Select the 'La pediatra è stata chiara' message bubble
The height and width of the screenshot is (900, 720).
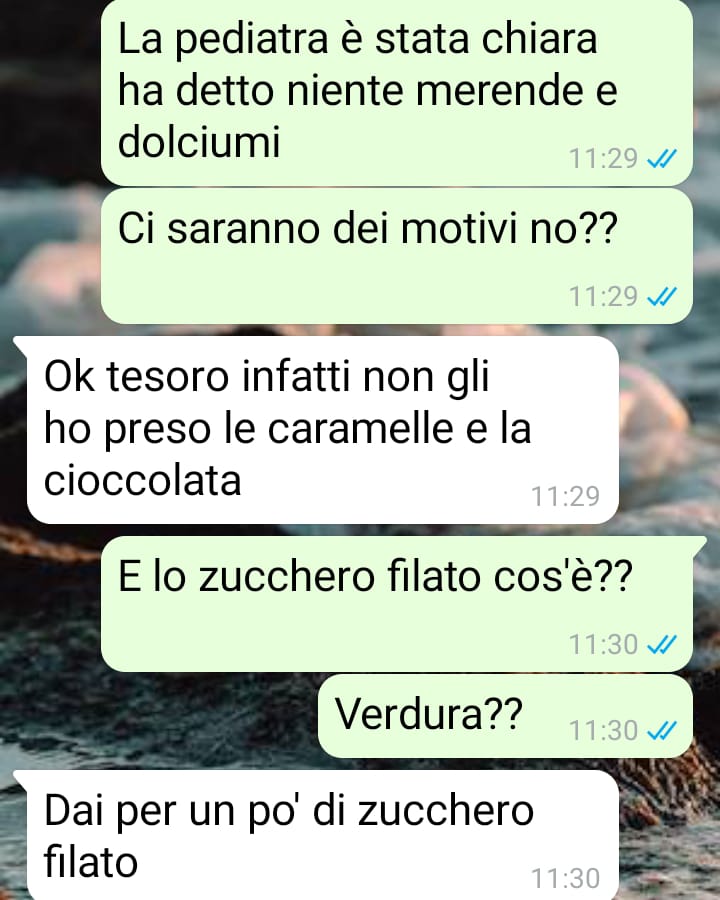397,92
